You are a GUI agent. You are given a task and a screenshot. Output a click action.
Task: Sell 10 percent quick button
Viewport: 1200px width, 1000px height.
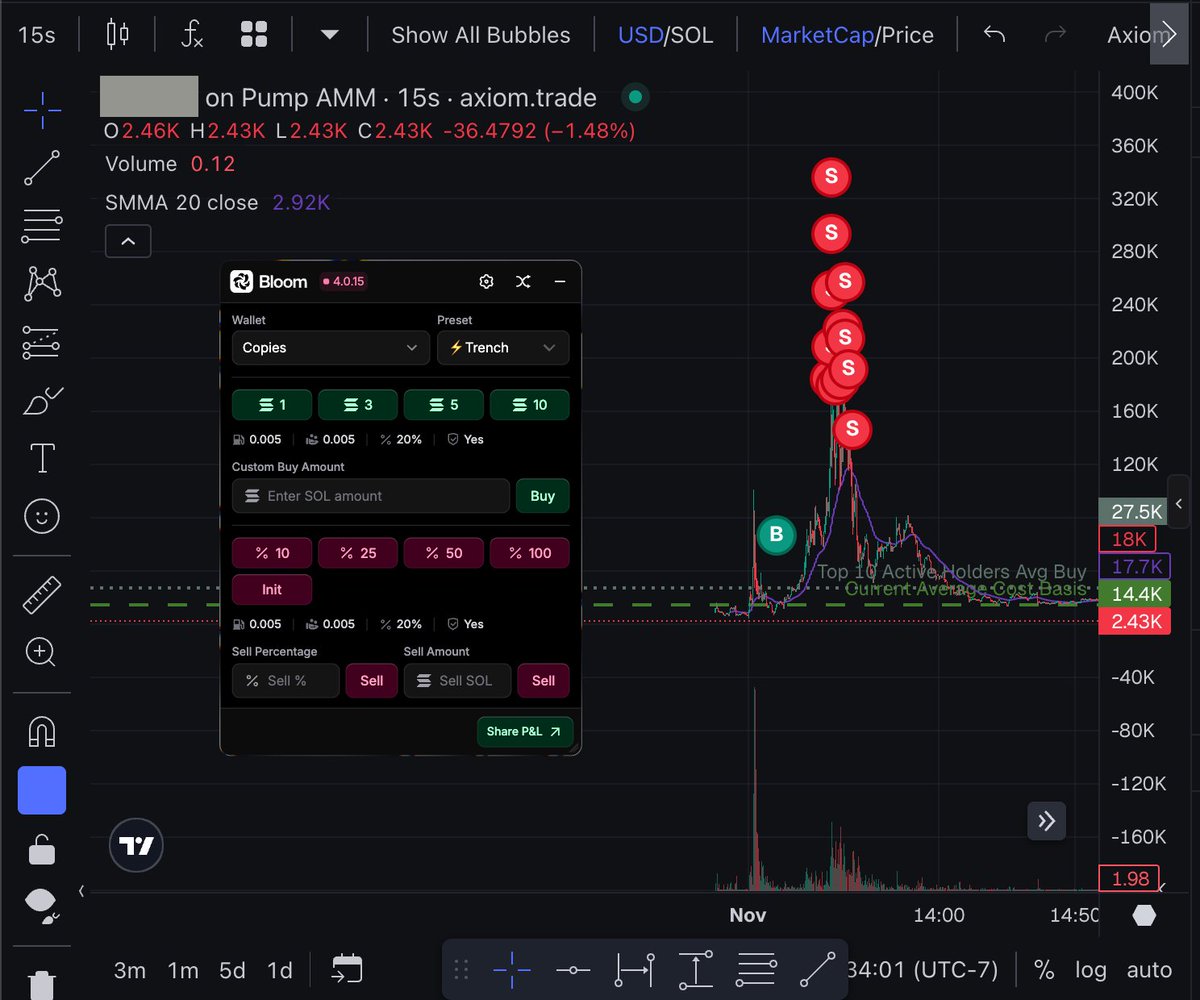[272, 553]
